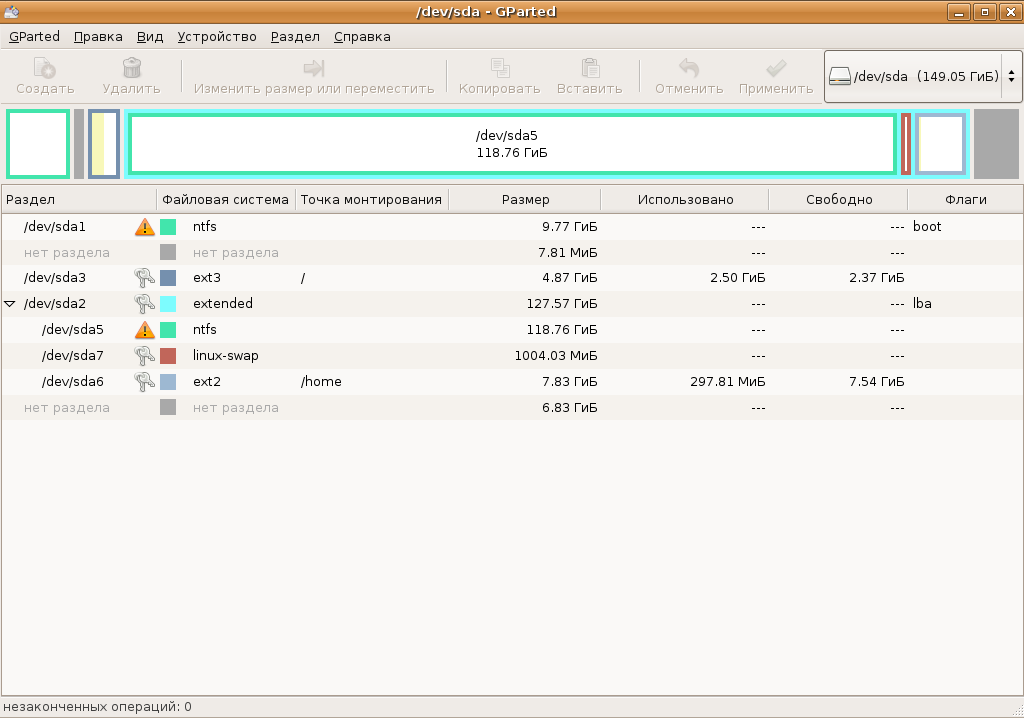Open the Справка menu

click(362, 37)
